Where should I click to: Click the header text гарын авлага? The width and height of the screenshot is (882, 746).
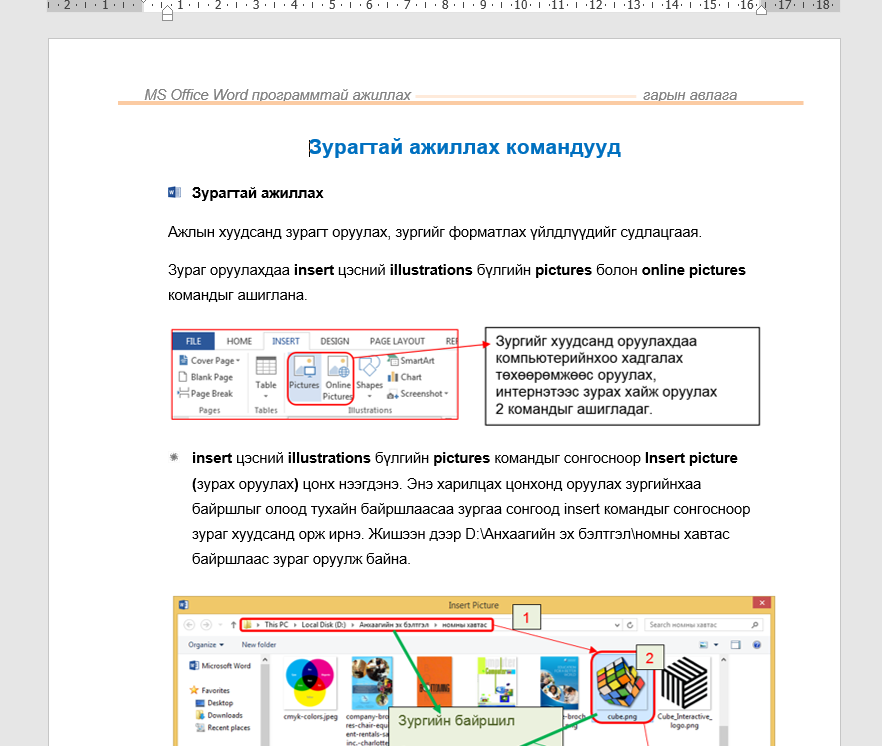pyautogui.click(x=690, y=95)
